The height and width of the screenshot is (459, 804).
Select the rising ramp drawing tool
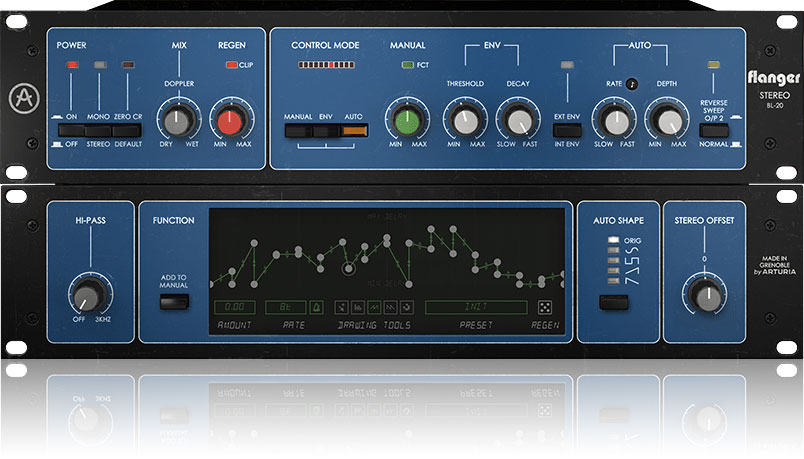click(x=374, y=307)
